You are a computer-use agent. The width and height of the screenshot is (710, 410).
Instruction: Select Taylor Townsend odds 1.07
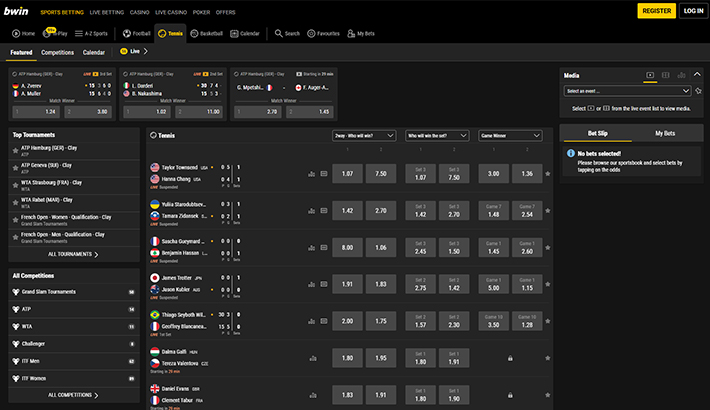point(347,174)
